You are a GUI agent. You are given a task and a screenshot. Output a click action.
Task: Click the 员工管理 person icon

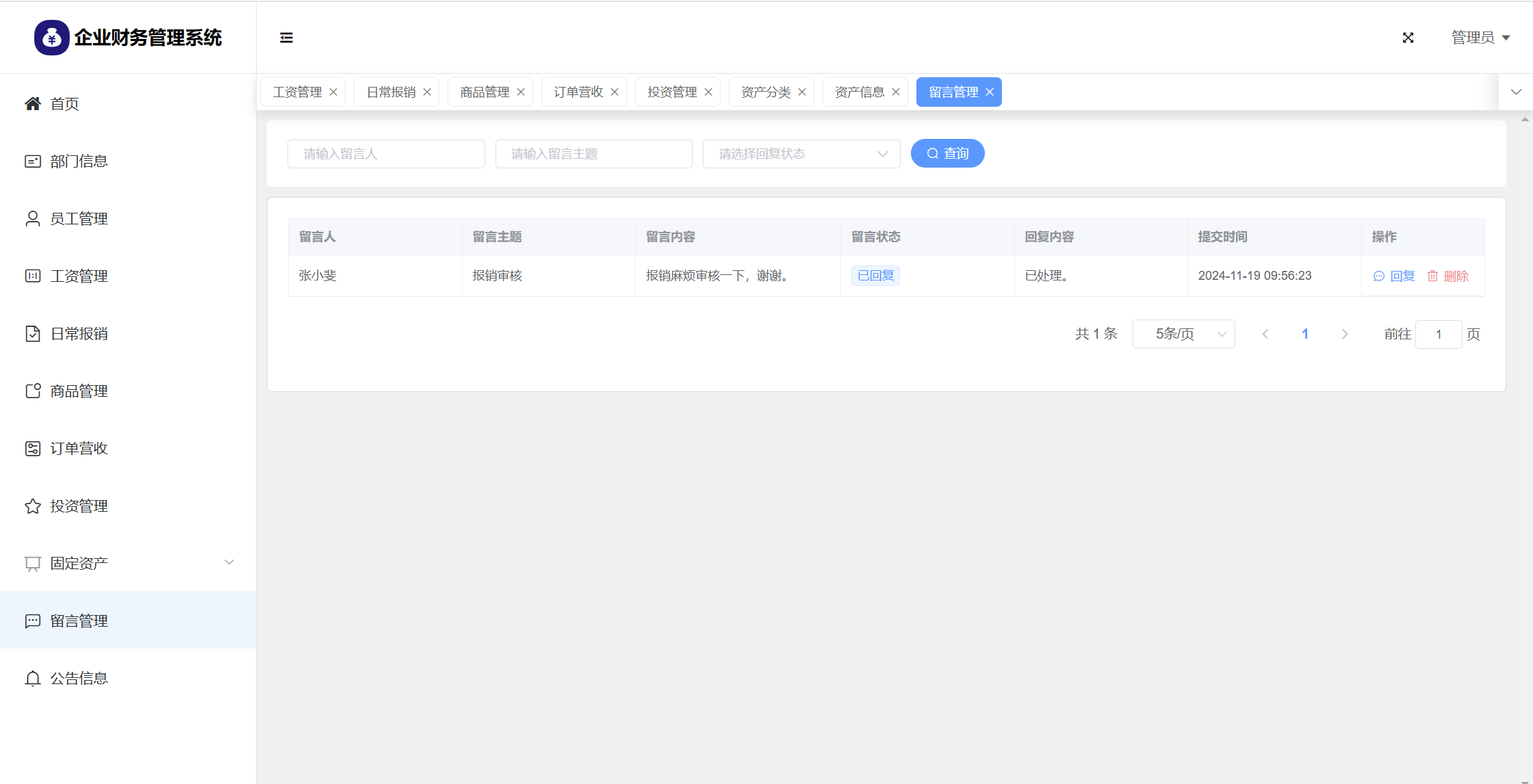[32, 219]
